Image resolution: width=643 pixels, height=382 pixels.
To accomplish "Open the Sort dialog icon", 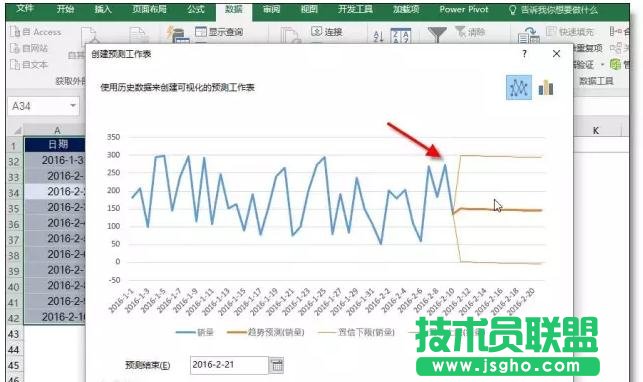I will (401, 36).
